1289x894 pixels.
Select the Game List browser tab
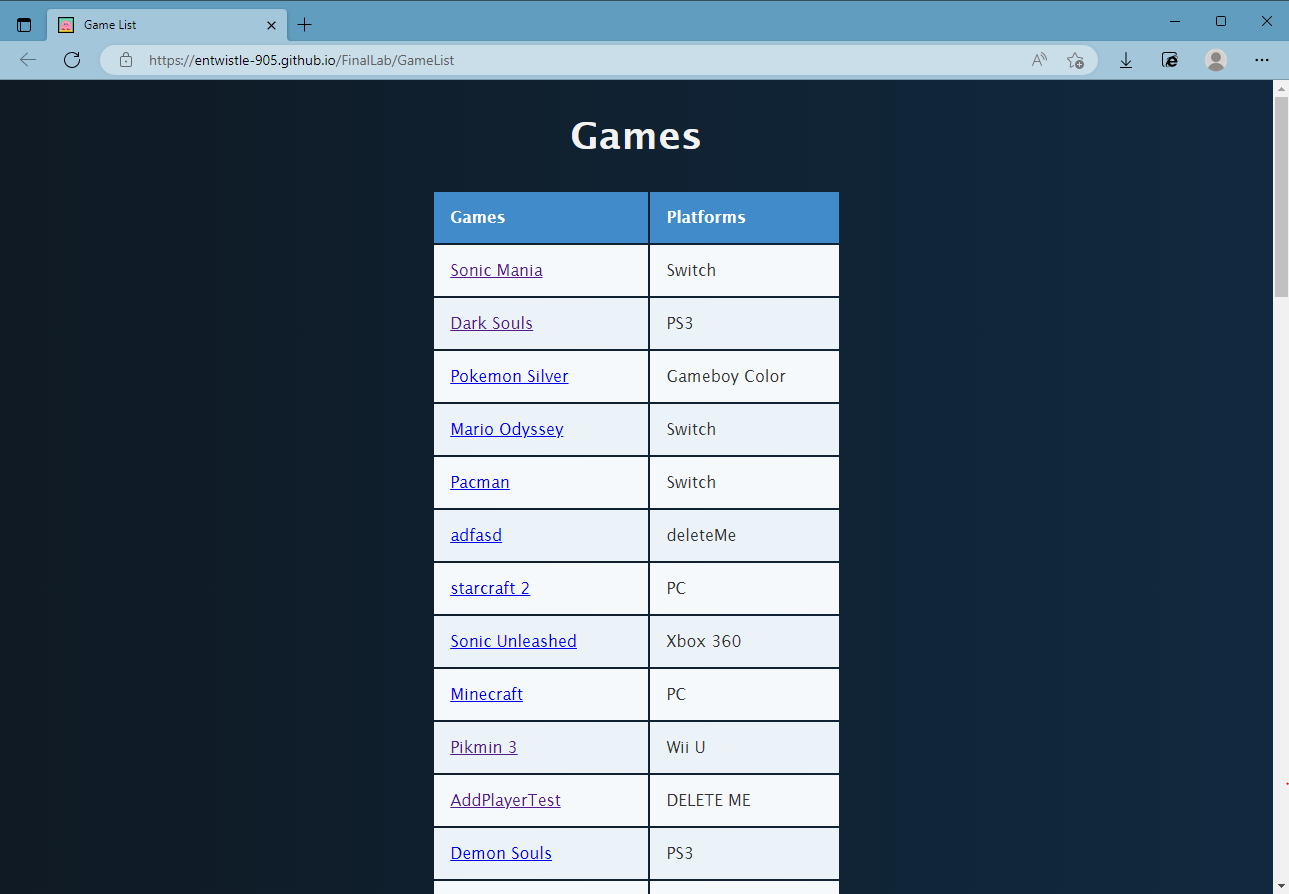click(x=167, y=25)
